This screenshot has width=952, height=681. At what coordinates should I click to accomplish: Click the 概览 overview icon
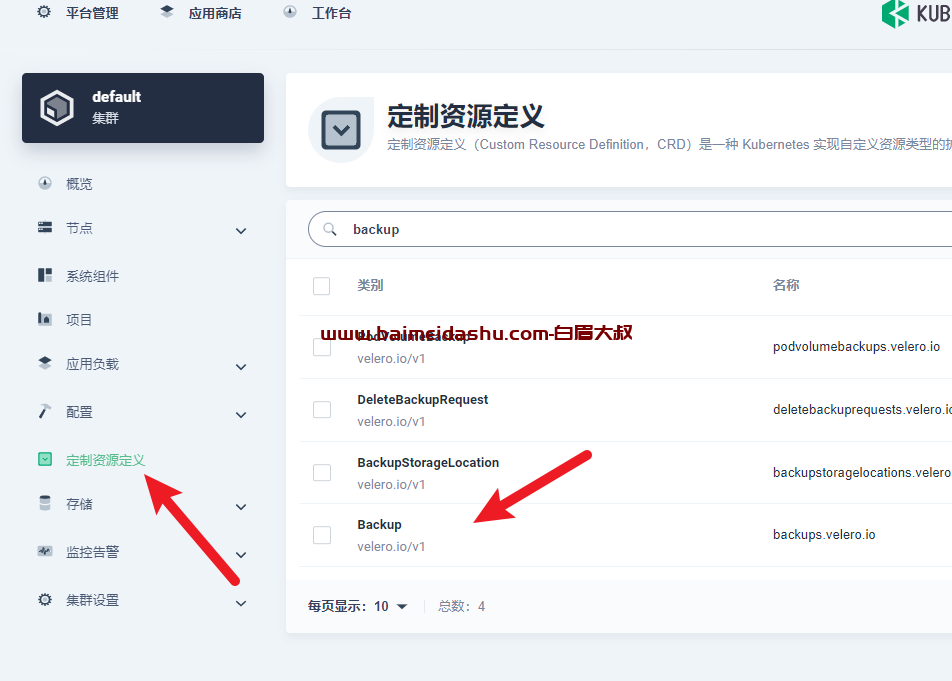tap(45, 183)
